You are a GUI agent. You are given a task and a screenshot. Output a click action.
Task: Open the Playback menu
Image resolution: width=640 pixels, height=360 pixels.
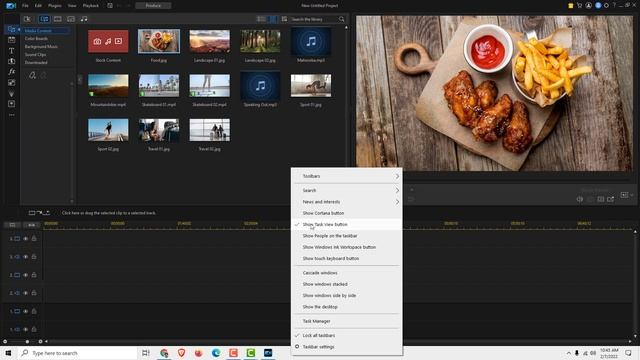[91, 6]
